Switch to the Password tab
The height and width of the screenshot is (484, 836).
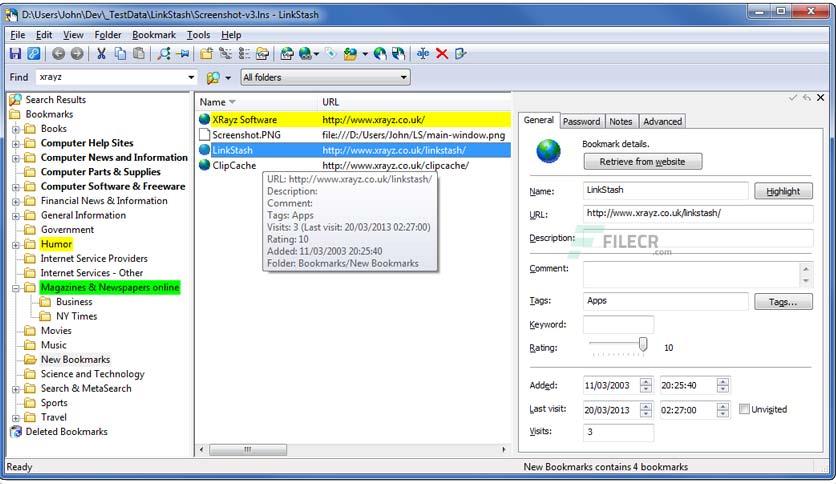point(581,122)
